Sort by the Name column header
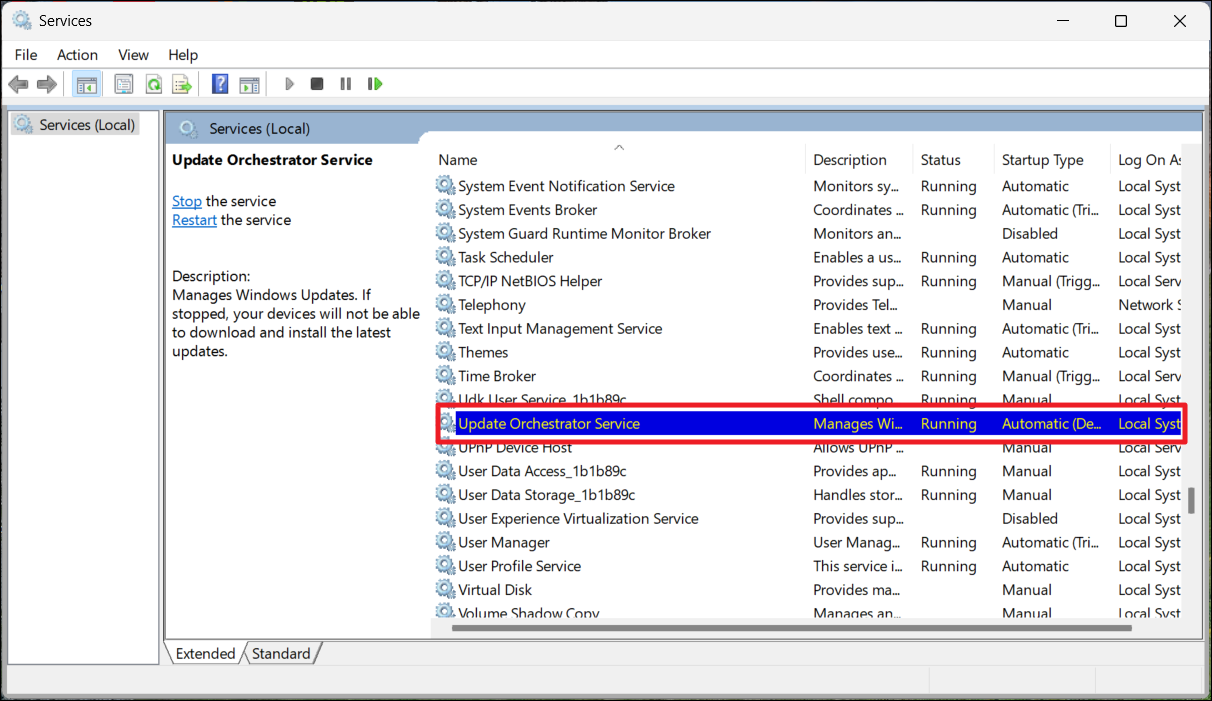 tap(457, 160)
